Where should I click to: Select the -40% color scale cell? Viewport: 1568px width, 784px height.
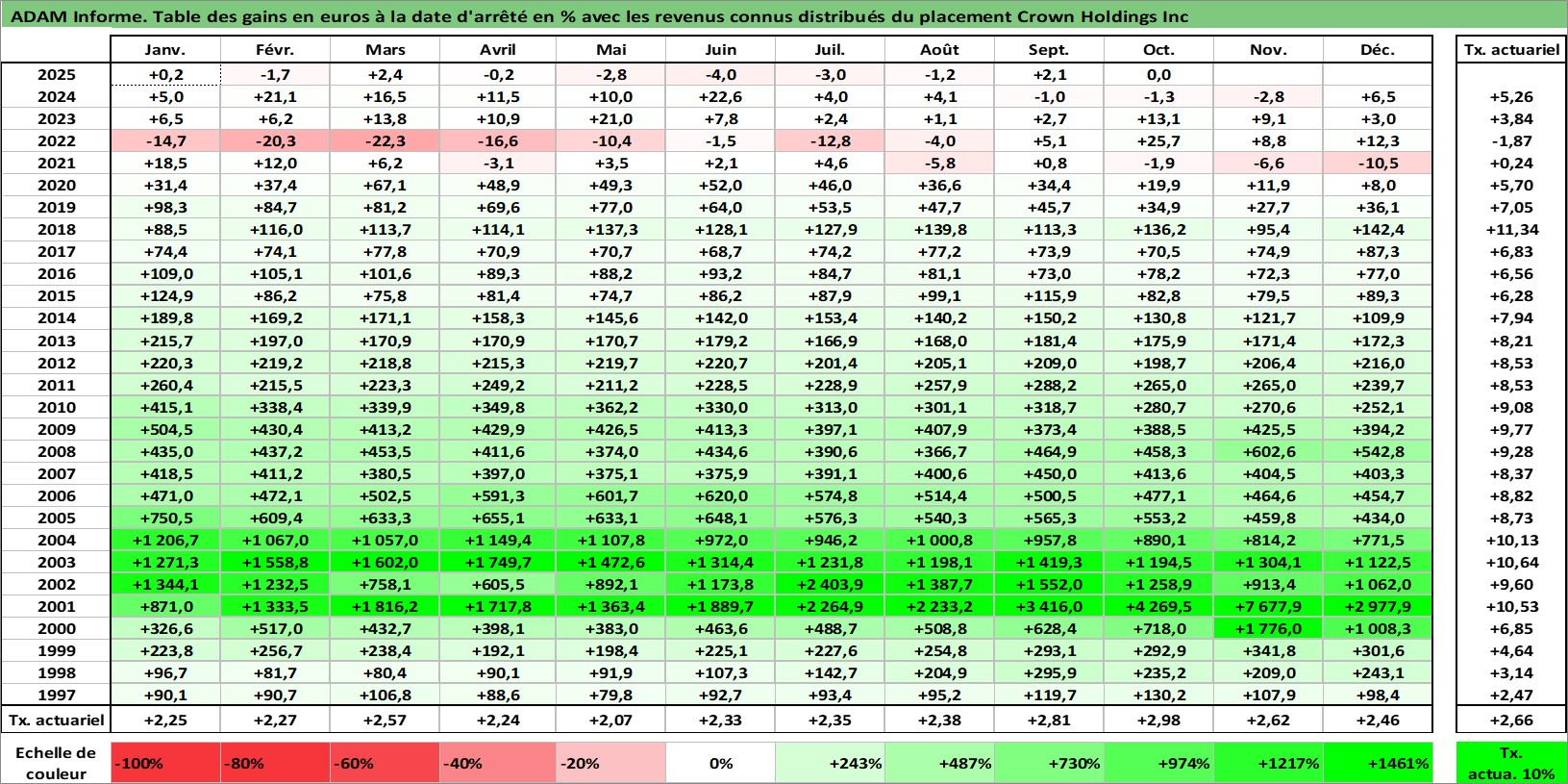(497, 763)
